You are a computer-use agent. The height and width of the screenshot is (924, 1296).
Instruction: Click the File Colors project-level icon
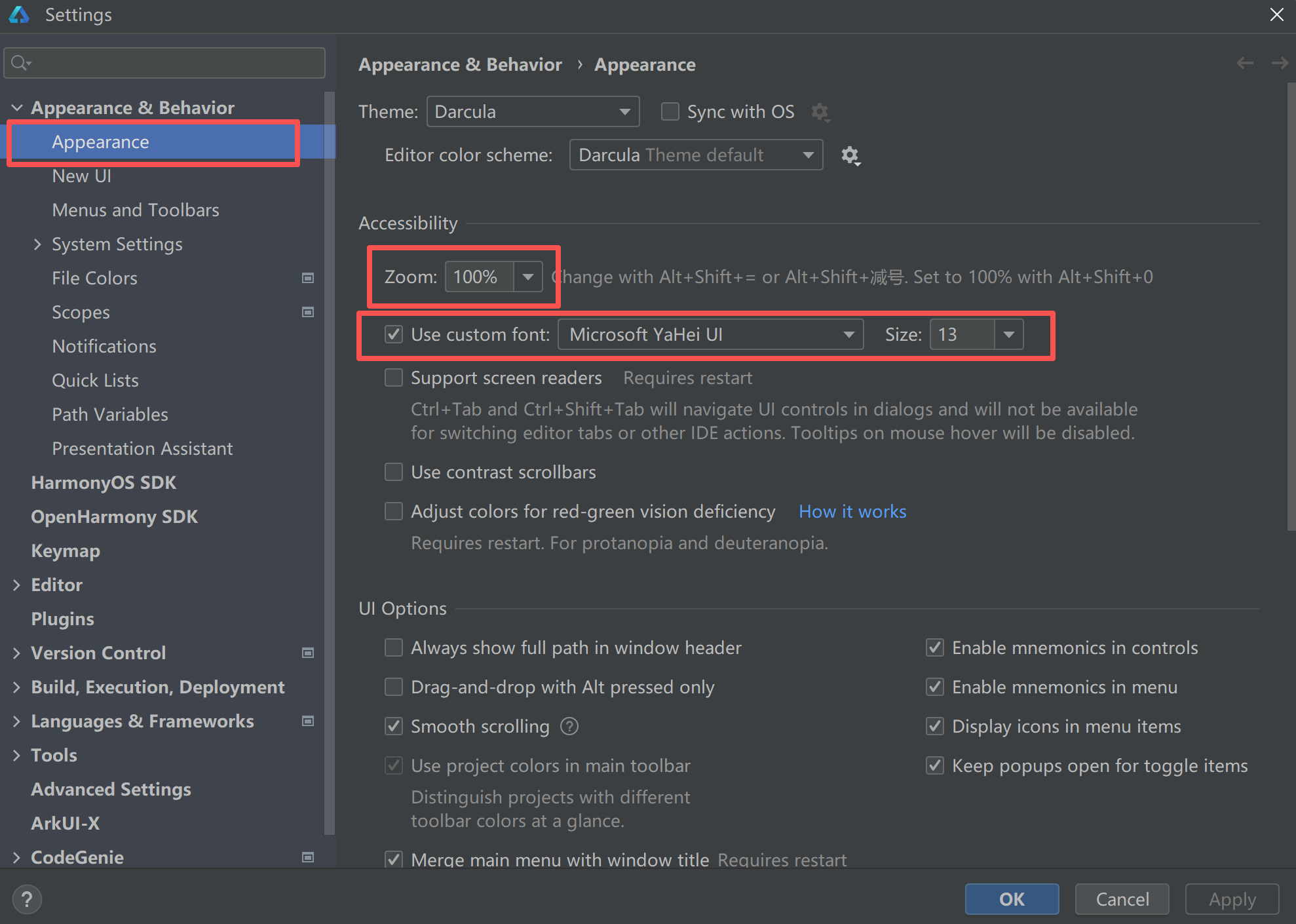[307, 278]
